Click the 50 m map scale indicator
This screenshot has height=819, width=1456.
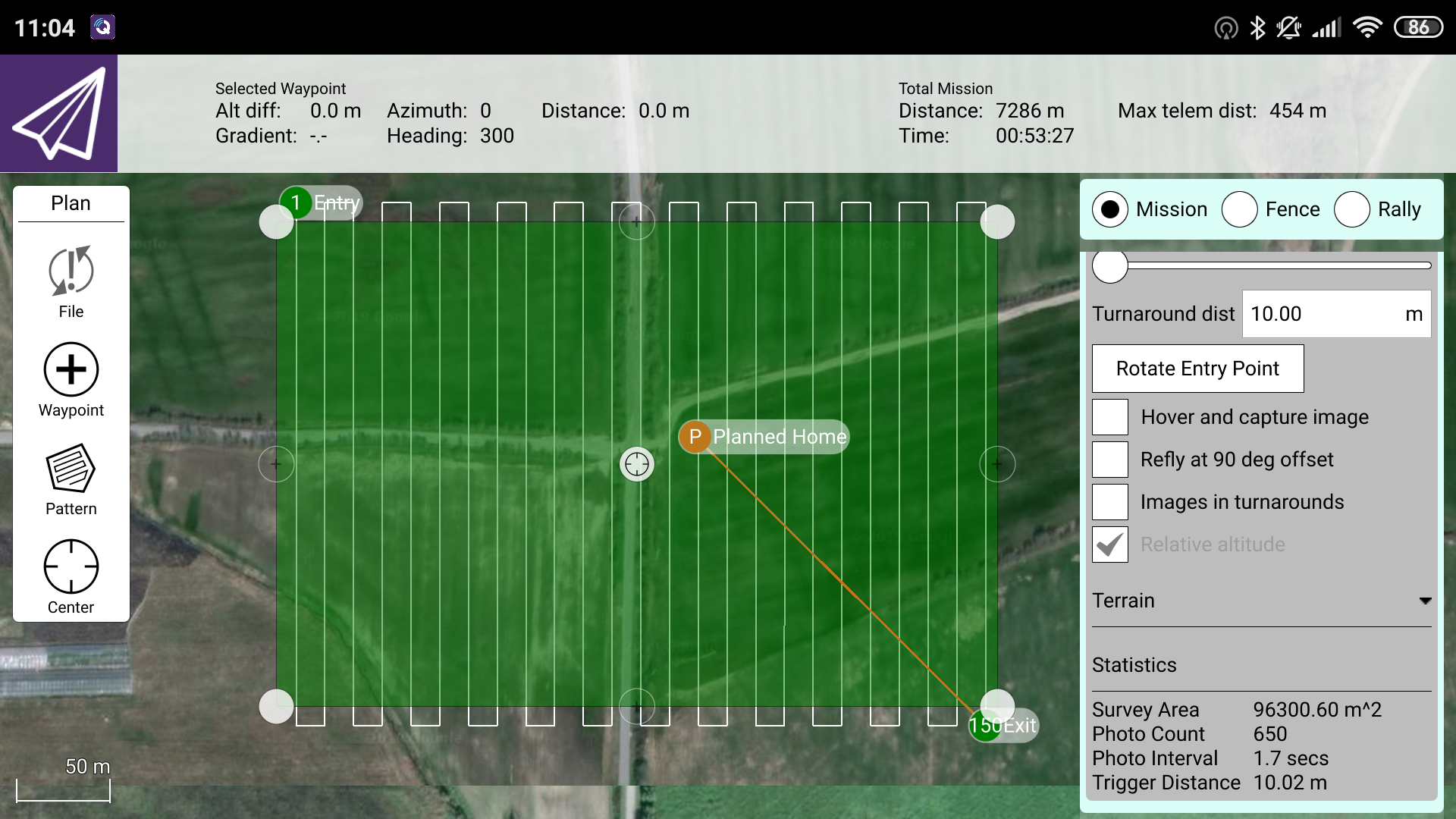point(64,779)
